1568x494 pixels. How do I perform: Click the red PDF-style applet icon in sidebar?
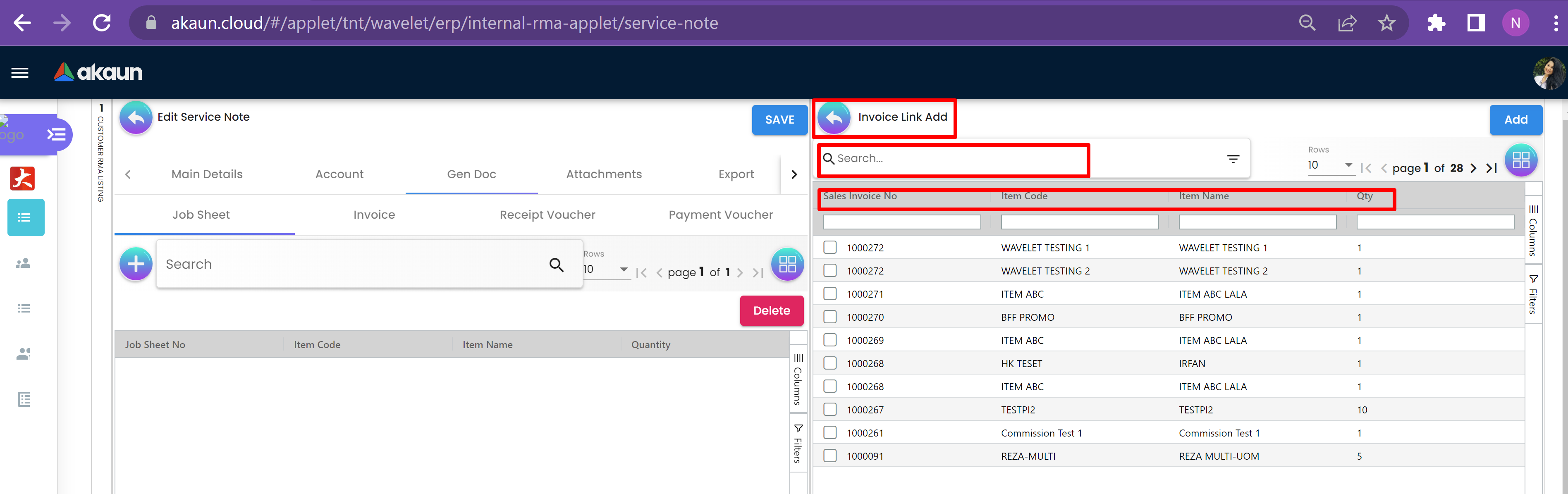point(22,178)
